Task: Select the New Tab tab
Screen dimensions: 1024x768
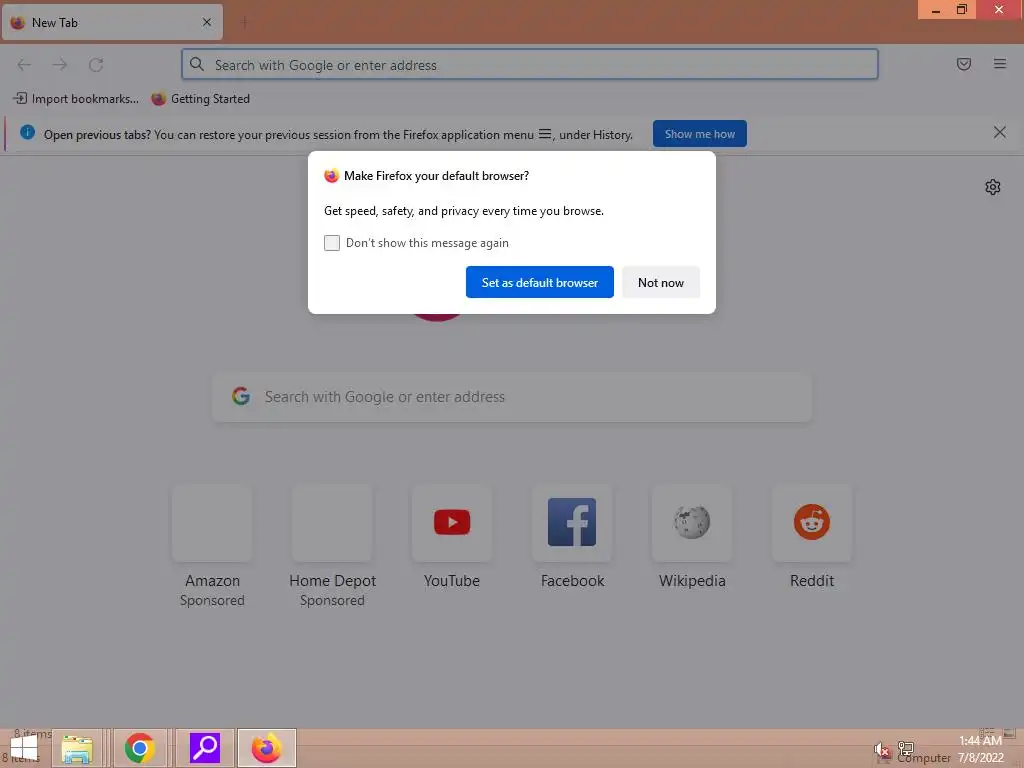Action: (x=112, y=22)
